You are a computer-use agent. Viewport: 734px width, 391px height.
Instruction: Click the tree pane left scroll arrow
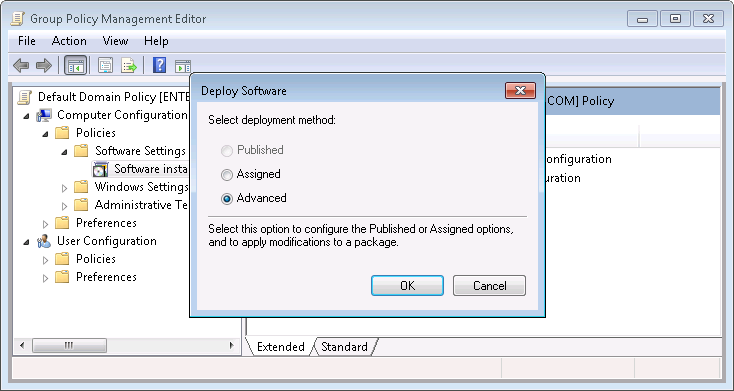[22, 346]
